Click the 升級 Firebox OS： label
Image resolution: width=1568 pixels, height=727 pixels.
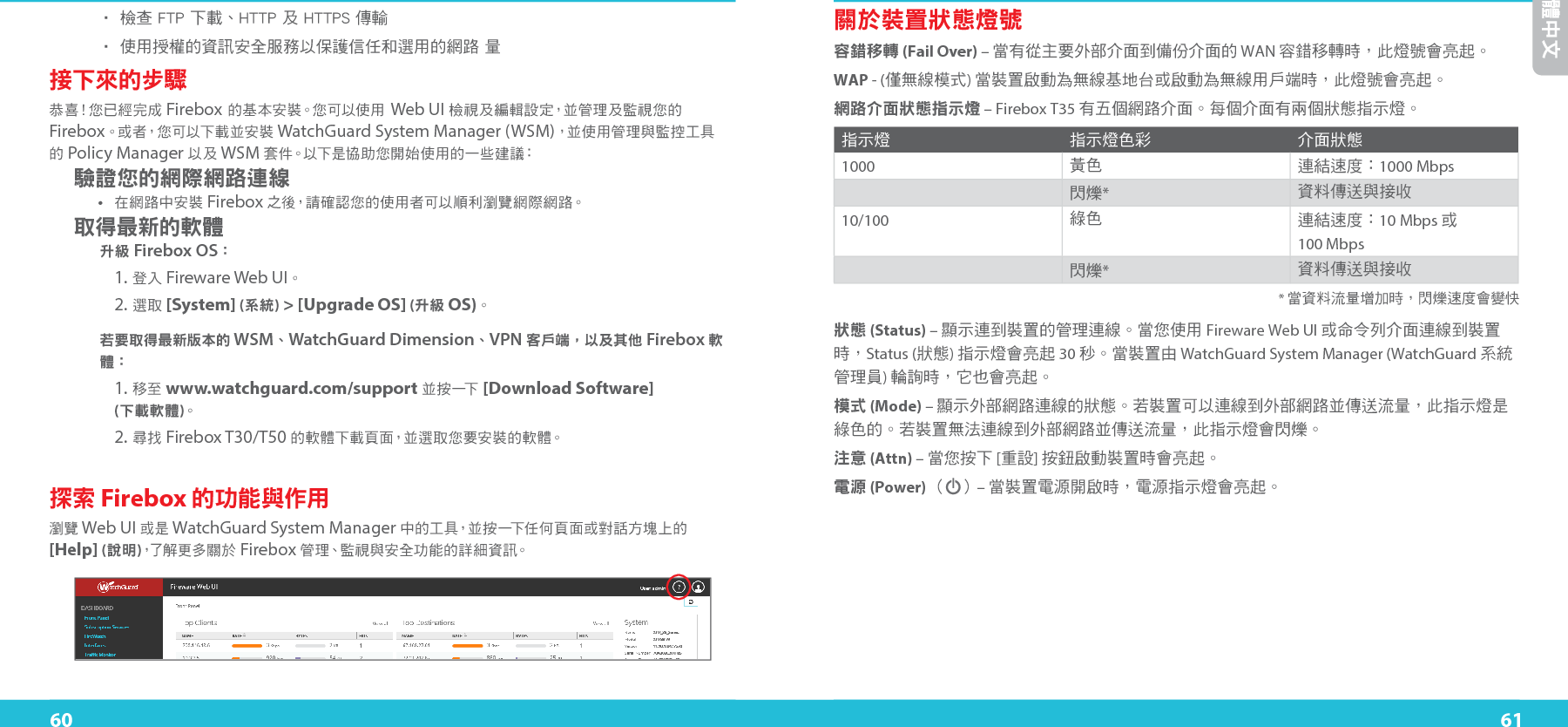[x=165, y=251]
